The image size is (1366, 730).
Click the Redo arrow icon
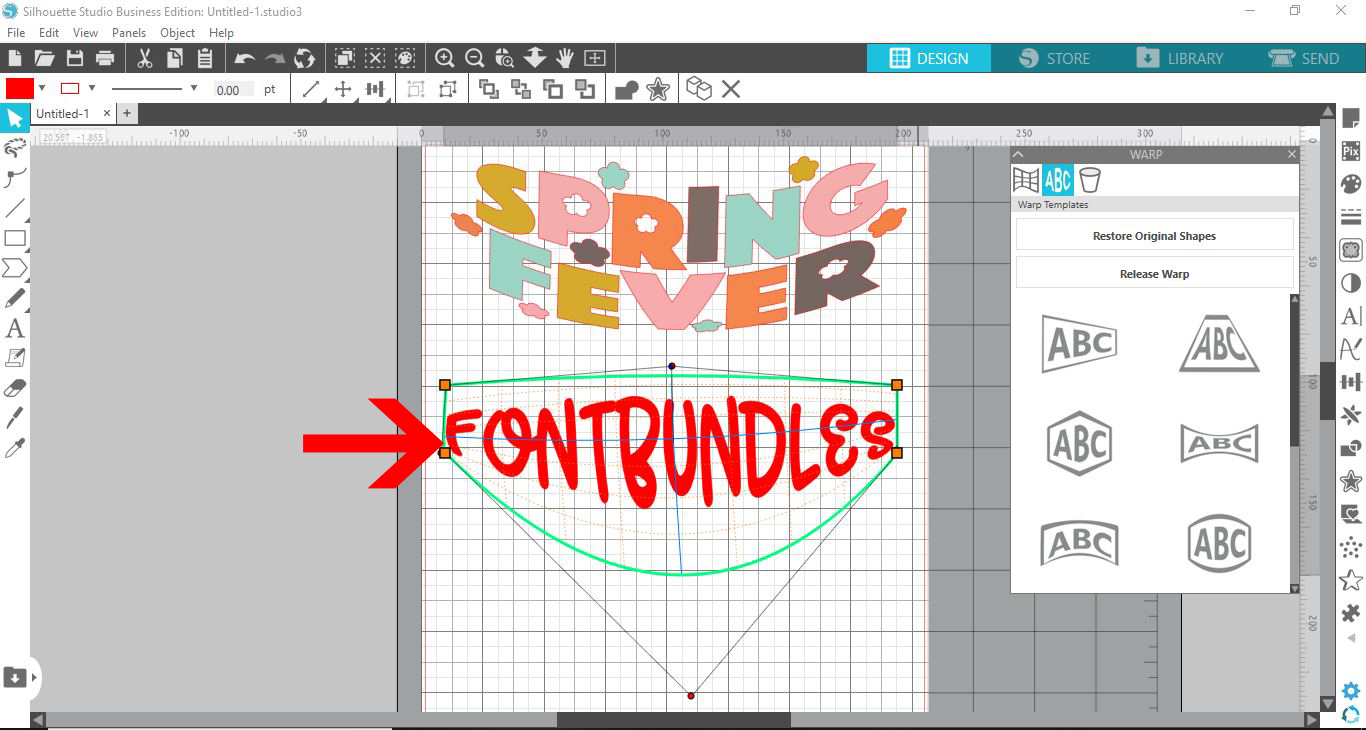click(275, 59)
